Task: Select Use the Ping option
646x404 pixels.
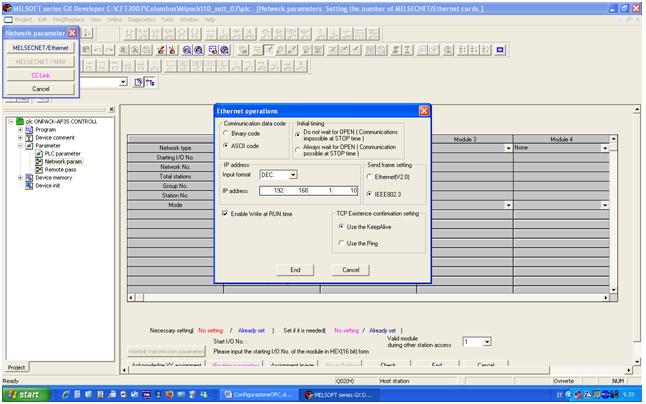Action: click(341, 243)
